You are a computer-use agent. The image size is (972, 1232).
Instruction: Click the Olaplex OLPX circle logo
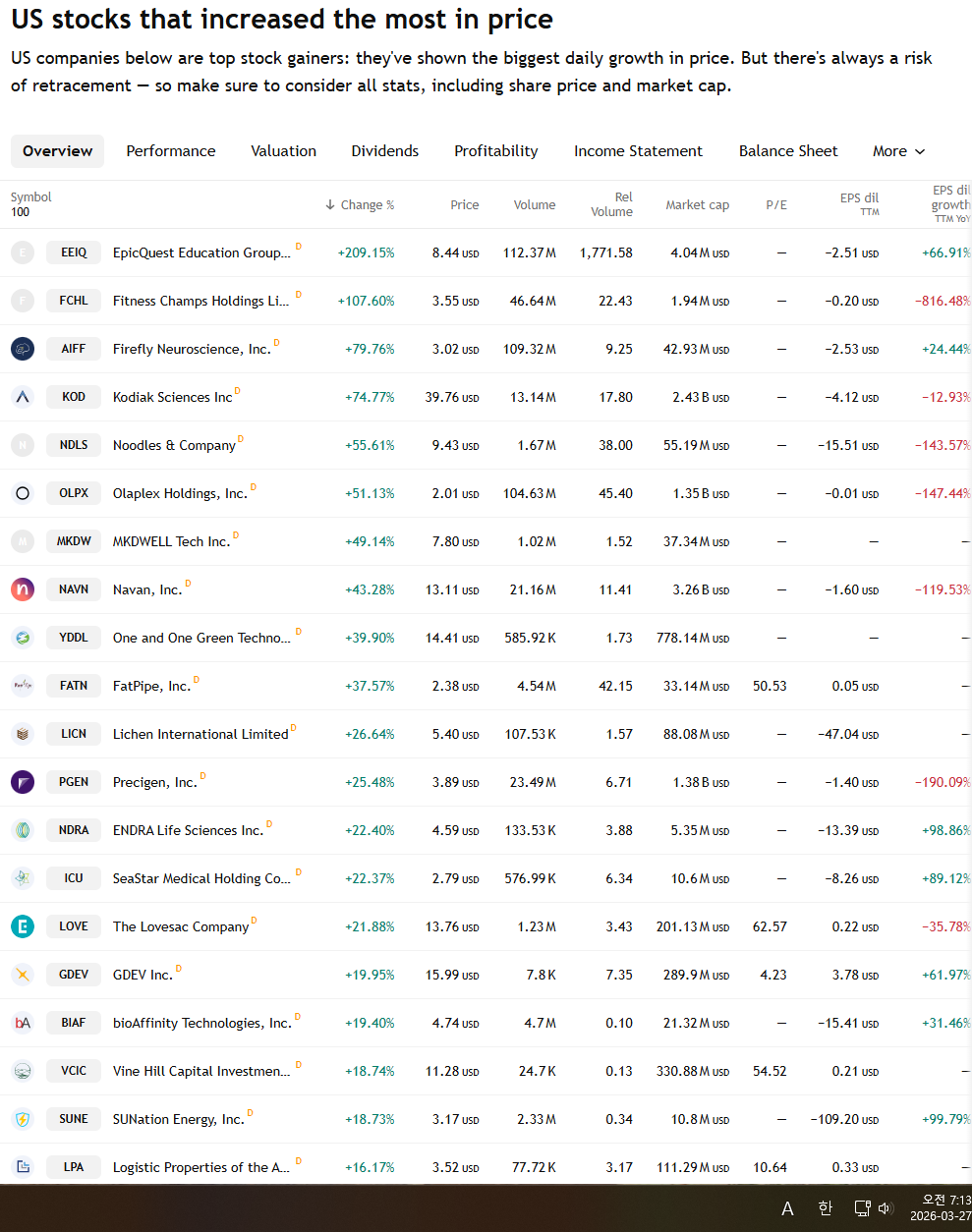point(23,493)
